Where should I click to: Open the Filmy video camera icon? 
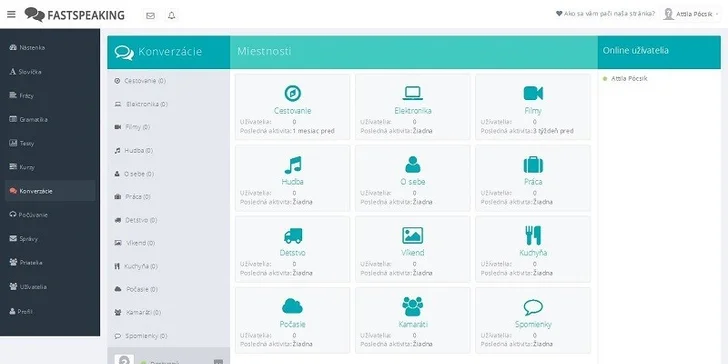click(x=533, y=93)
